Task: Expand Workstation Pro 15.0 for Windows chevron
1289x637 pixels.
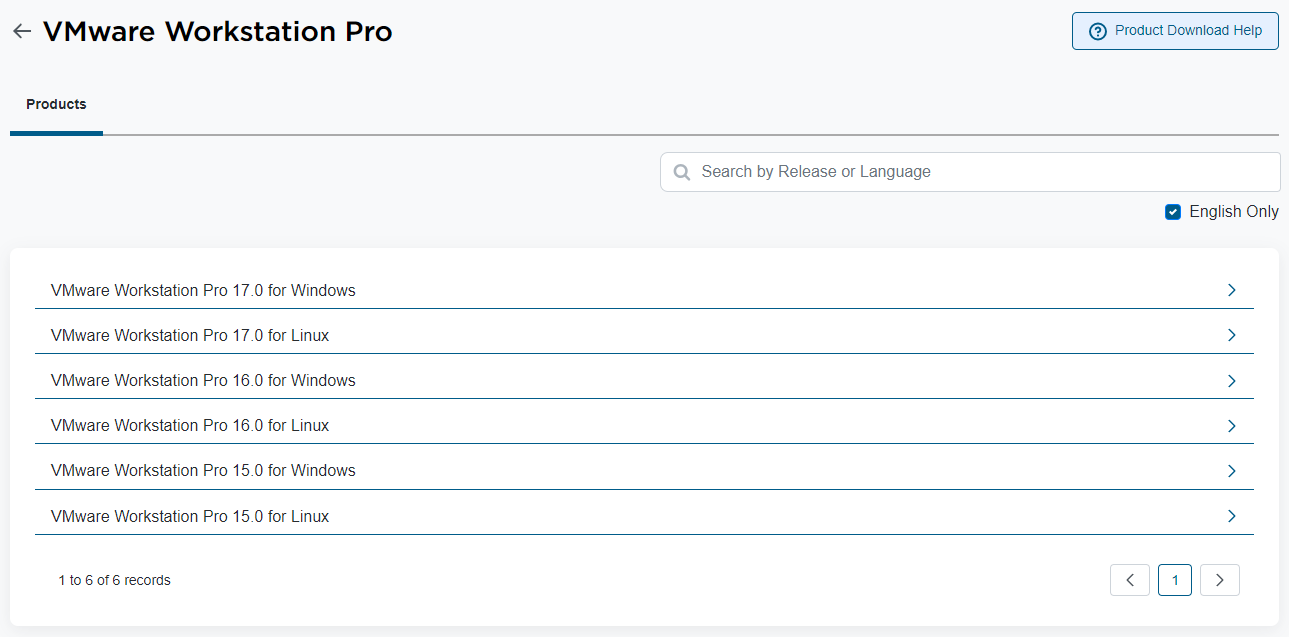Action: 1232,471
